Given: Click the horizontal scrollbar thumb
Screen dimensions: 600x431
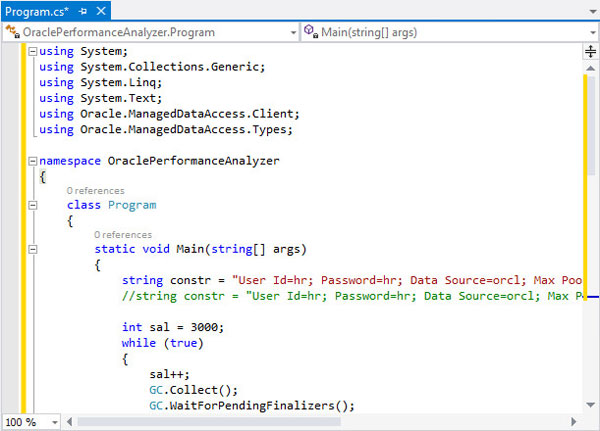Looking at the screenshot, I should [209, 422].
